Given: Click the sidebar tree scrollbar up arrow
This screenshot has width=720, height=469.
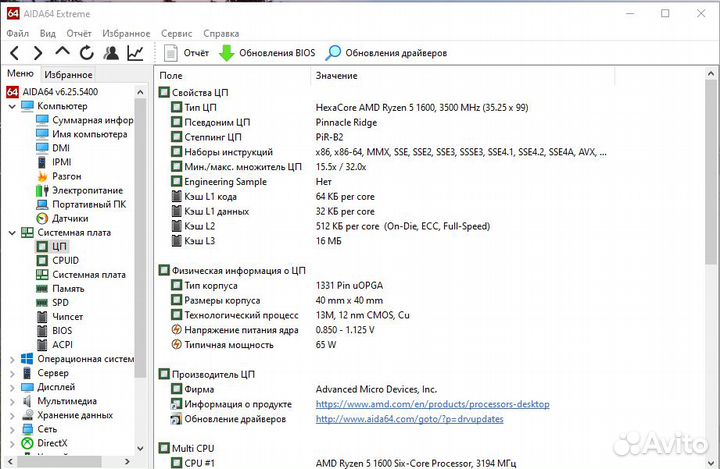Looking at the screenshot, I should pos(141,92).
